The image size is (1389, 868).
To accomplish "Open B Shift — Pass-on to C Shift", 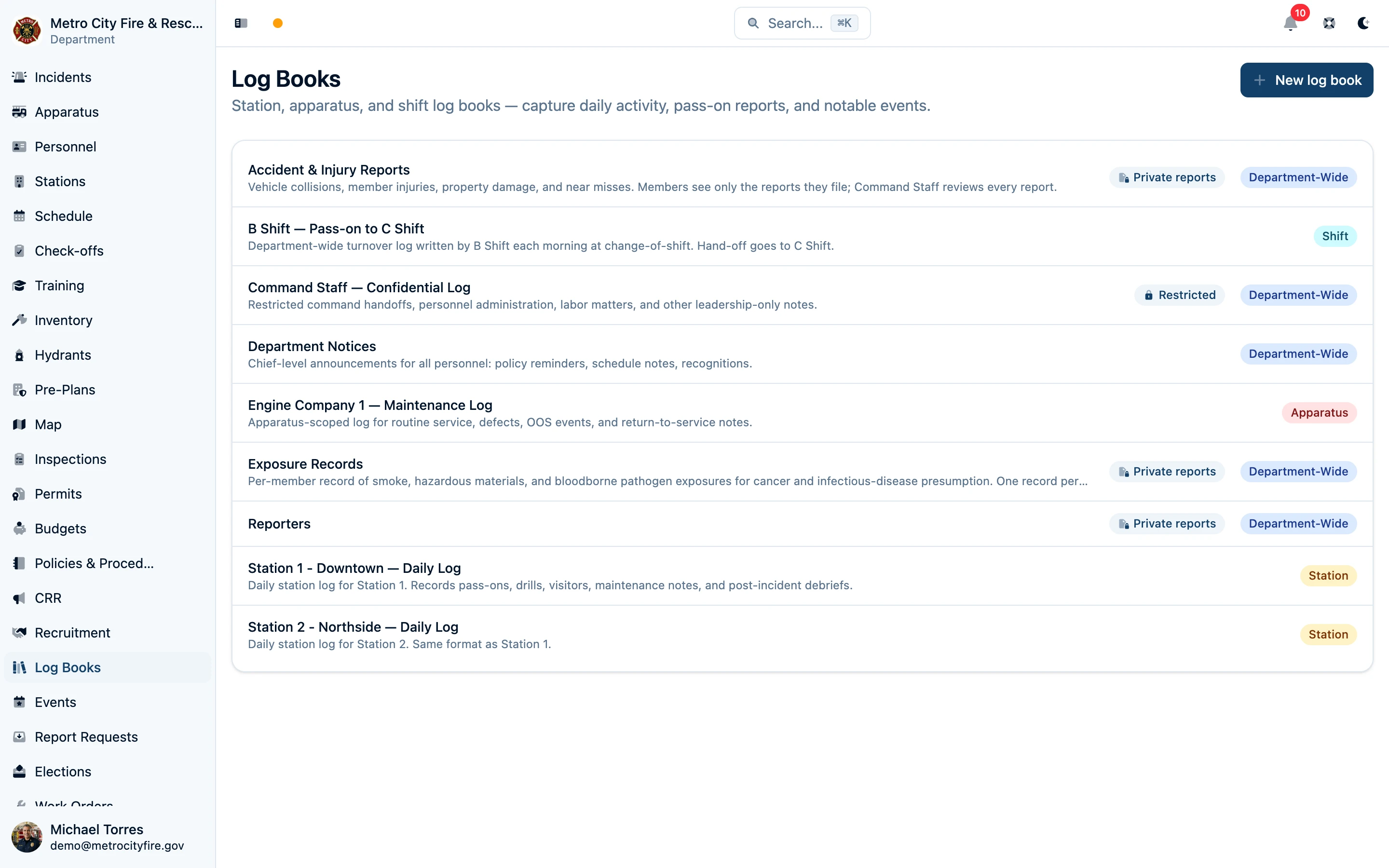I will click(802, 236).
